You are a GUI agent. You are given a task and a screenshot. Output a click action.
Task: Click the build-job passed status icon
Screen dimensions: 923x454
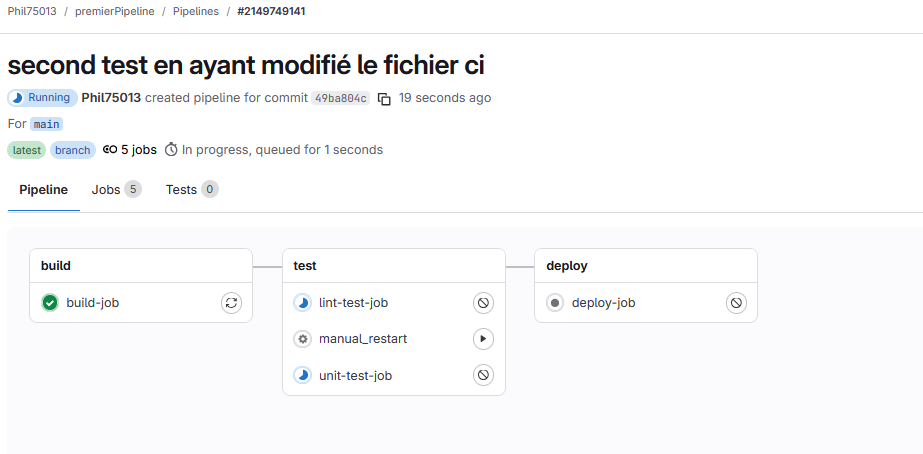tap(50, 303)
